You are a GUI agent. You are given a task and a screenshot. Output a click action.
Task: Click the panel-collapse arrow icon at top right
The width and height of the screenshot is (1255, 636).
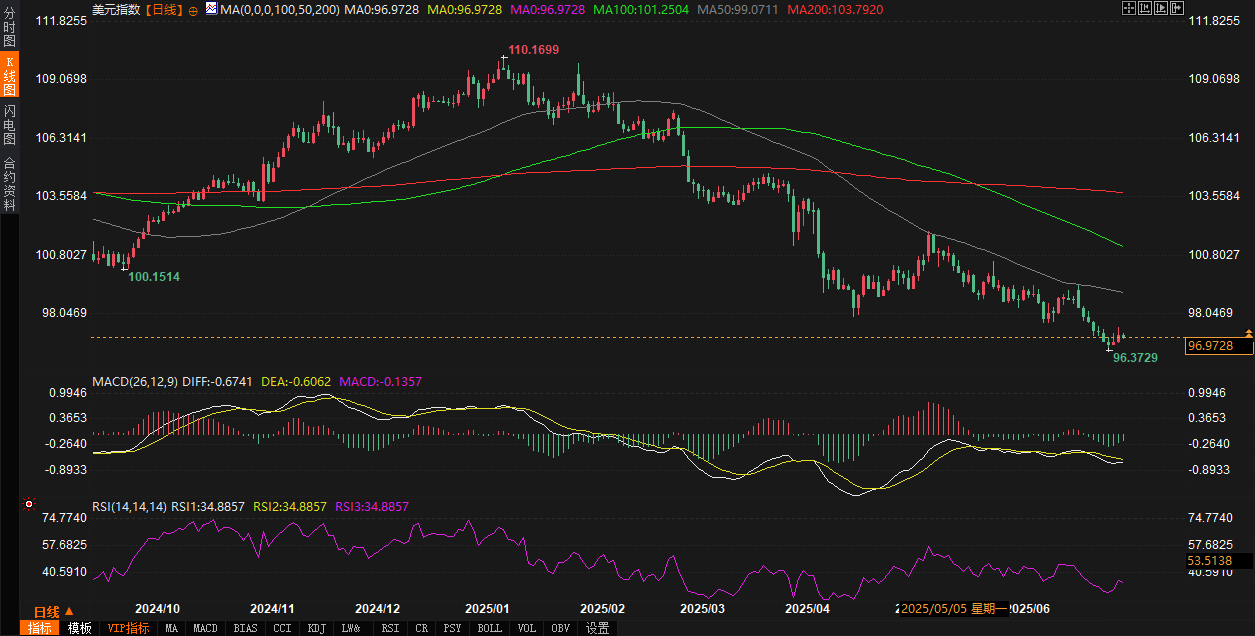point(1177,8)
